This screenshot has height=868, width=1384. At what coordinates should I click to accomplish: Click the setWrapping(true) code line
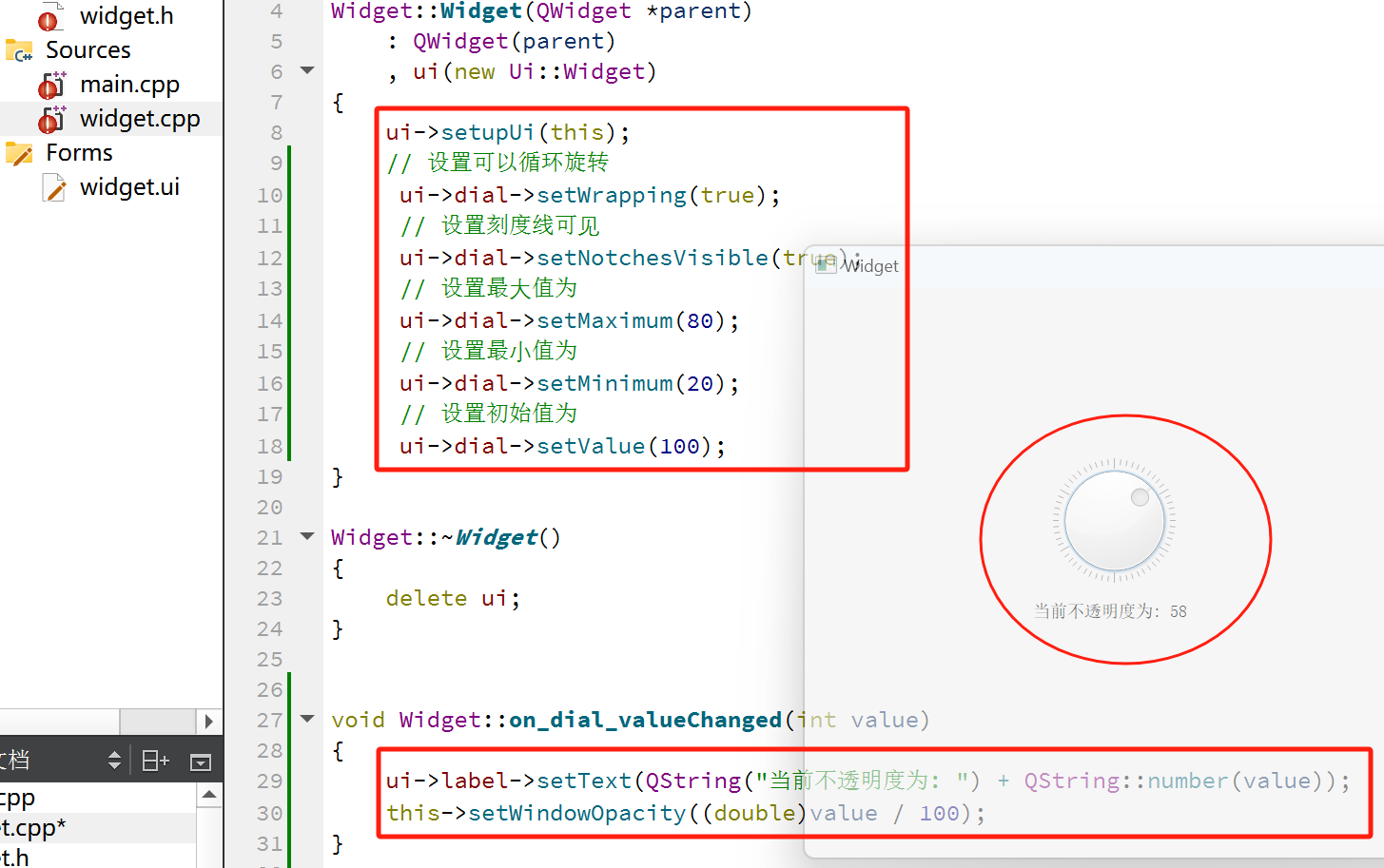(x=590, y=195)
